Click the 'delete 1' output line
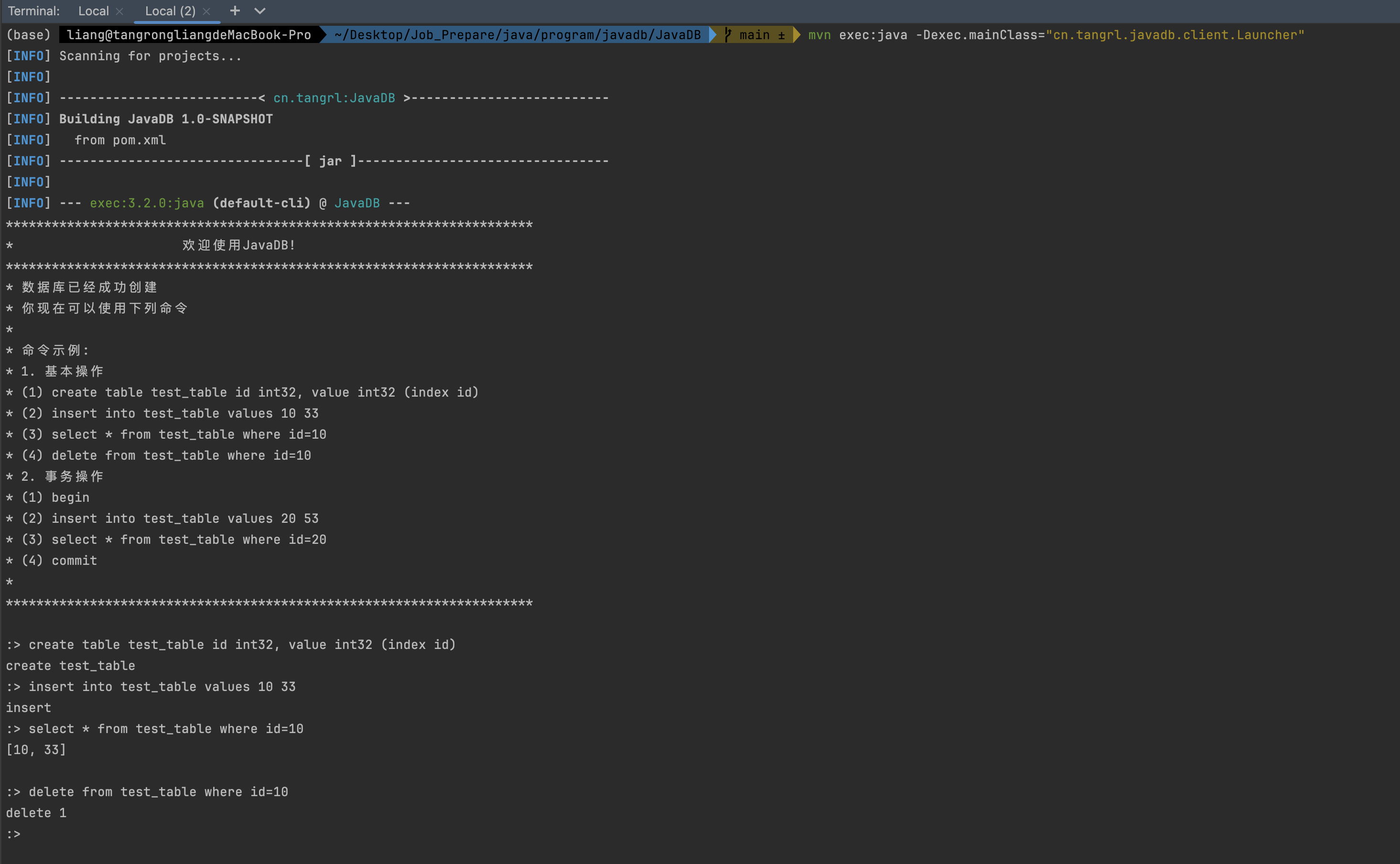The height and width of the screenshot is (864, 1400). [x=36, y=813]
